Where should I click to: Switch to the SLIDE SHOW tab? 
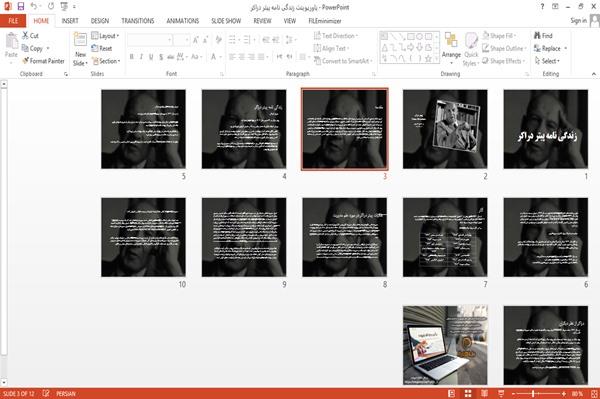tap(226, 21)
